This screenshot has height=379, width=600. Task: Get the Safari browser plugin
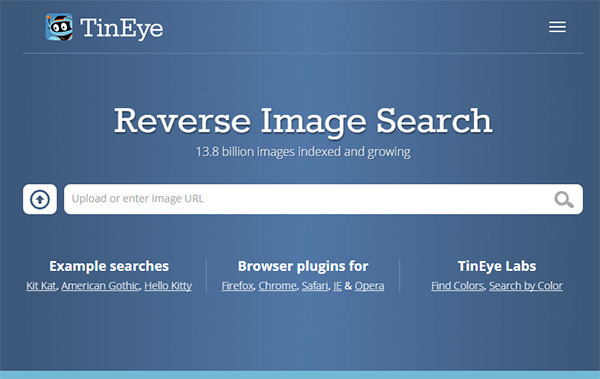(315, 286)
